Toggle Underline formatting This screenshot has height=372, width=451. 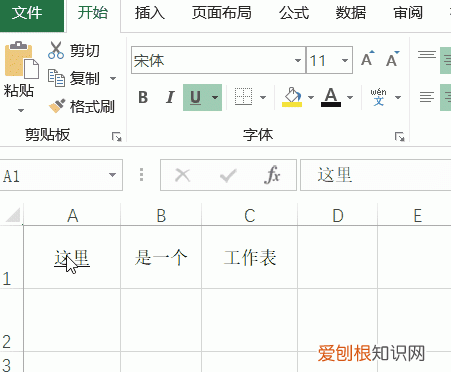click(x=195, y=97)
